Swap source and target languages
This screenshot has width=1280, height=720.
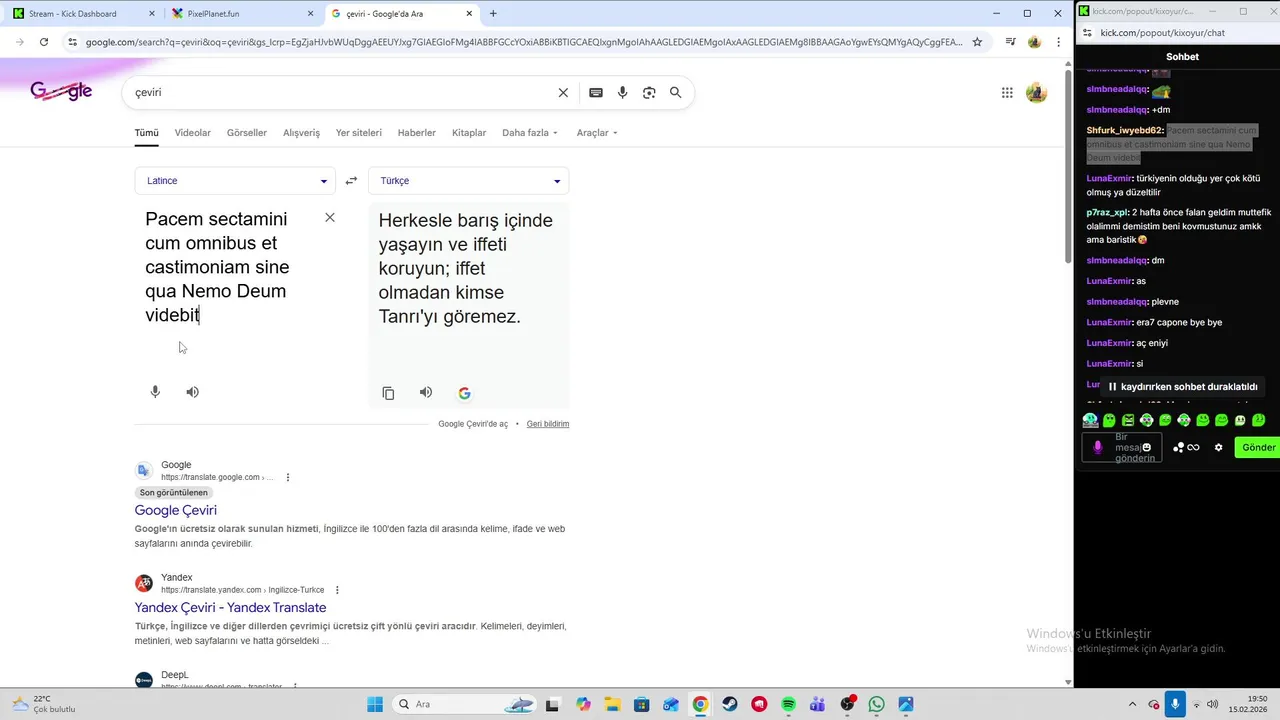[x=351, y=181]
